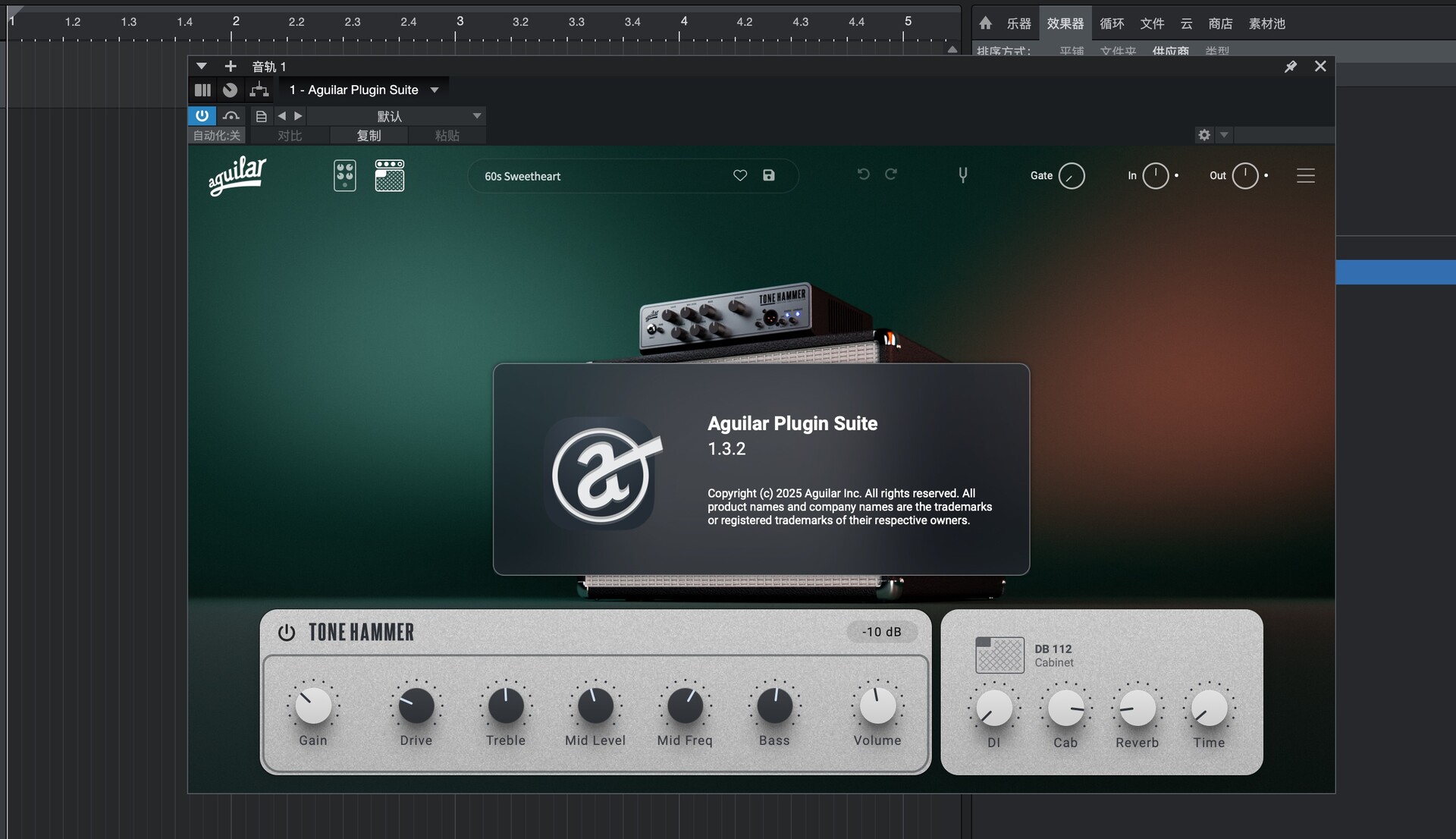Pin the plugin window
This screenshot has width=1456, height=839.
1290,67
